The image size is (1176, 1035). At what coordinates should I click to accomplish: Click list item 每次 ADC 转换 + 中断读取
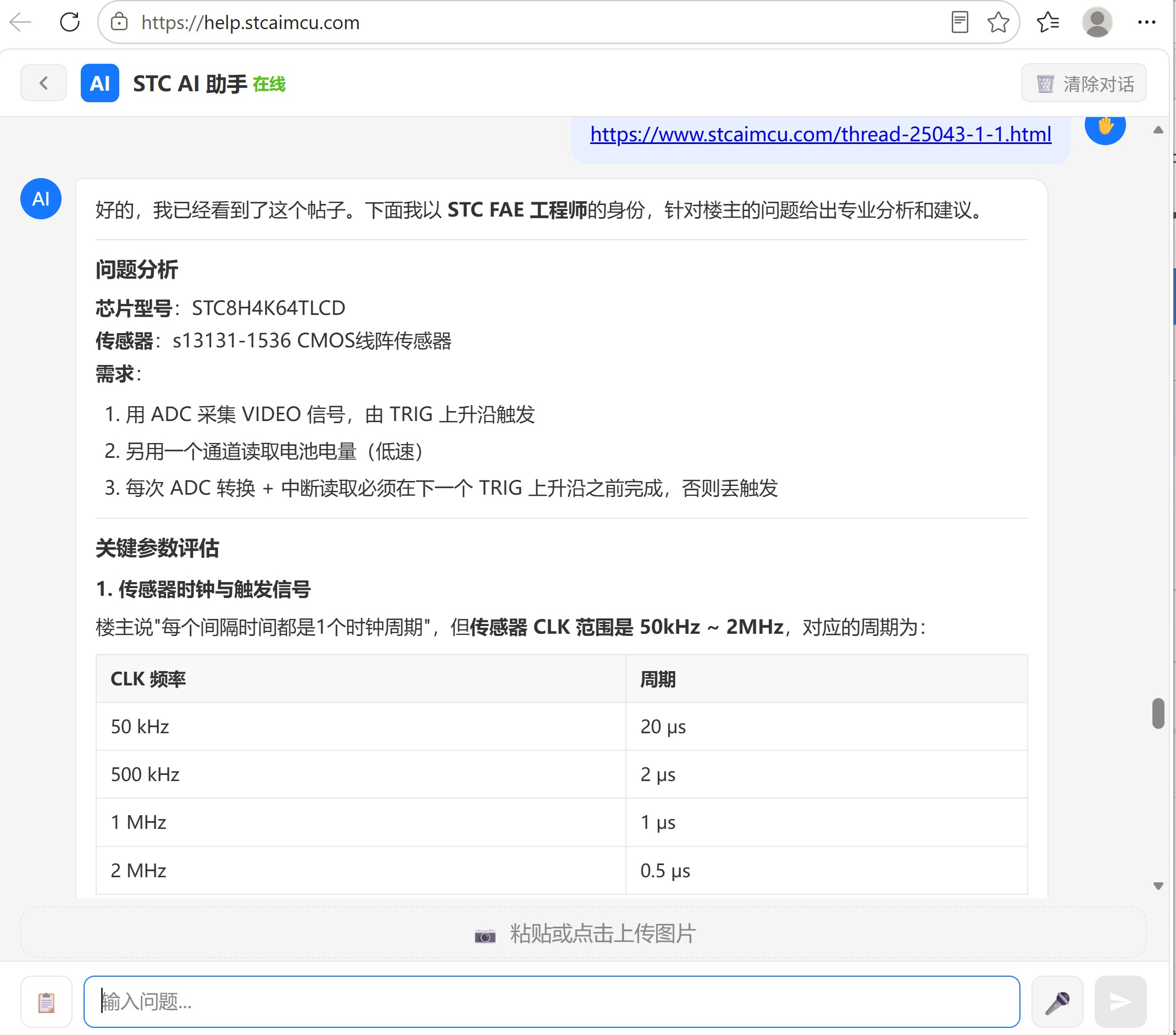(x=452, y=488)
